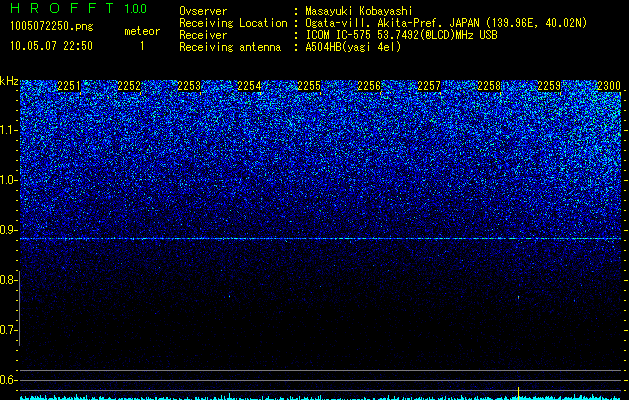Click the 1.0 kHz axis label
The height and width of the screenshot is (400, 629).
(x=9, y=180)
